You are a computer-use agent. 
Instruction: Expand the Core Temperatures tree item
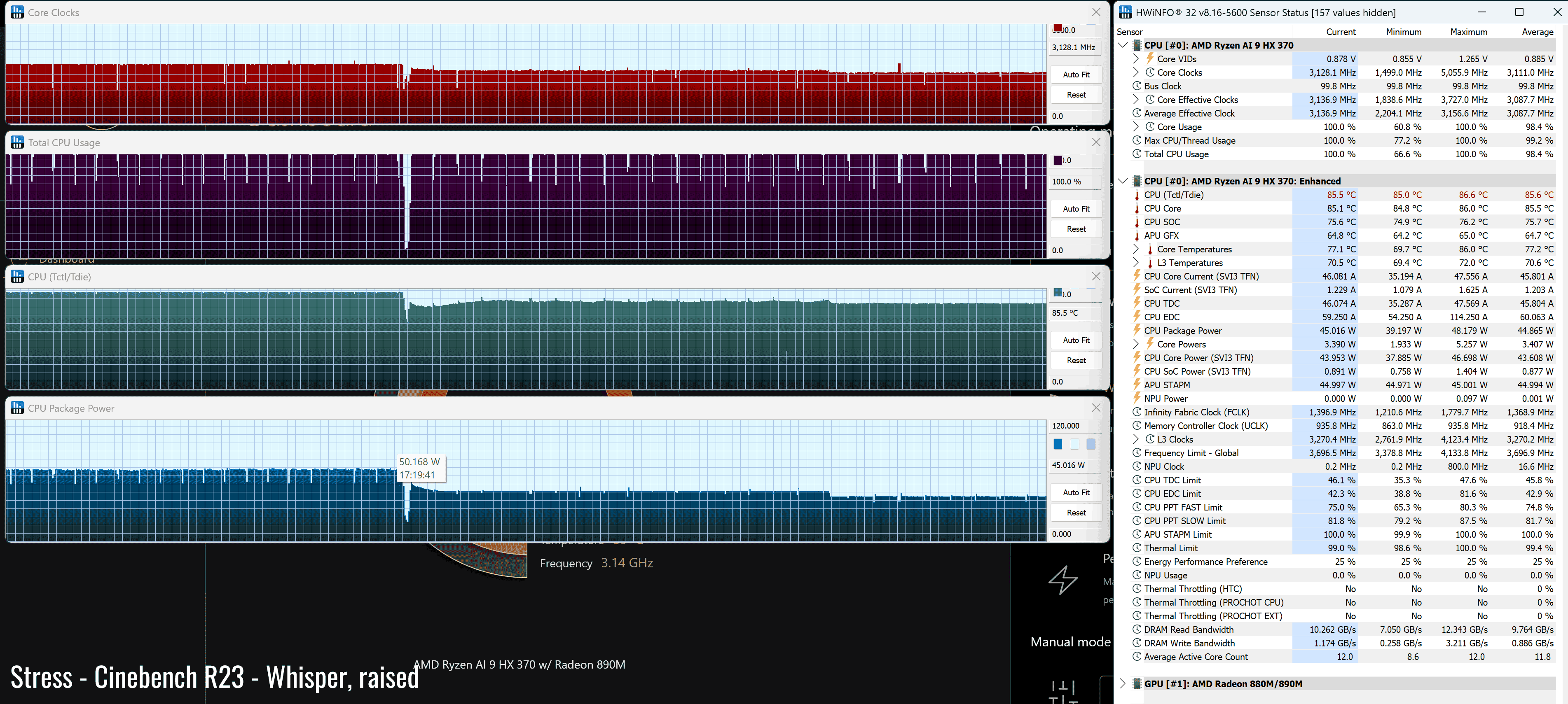[1136, 249]
